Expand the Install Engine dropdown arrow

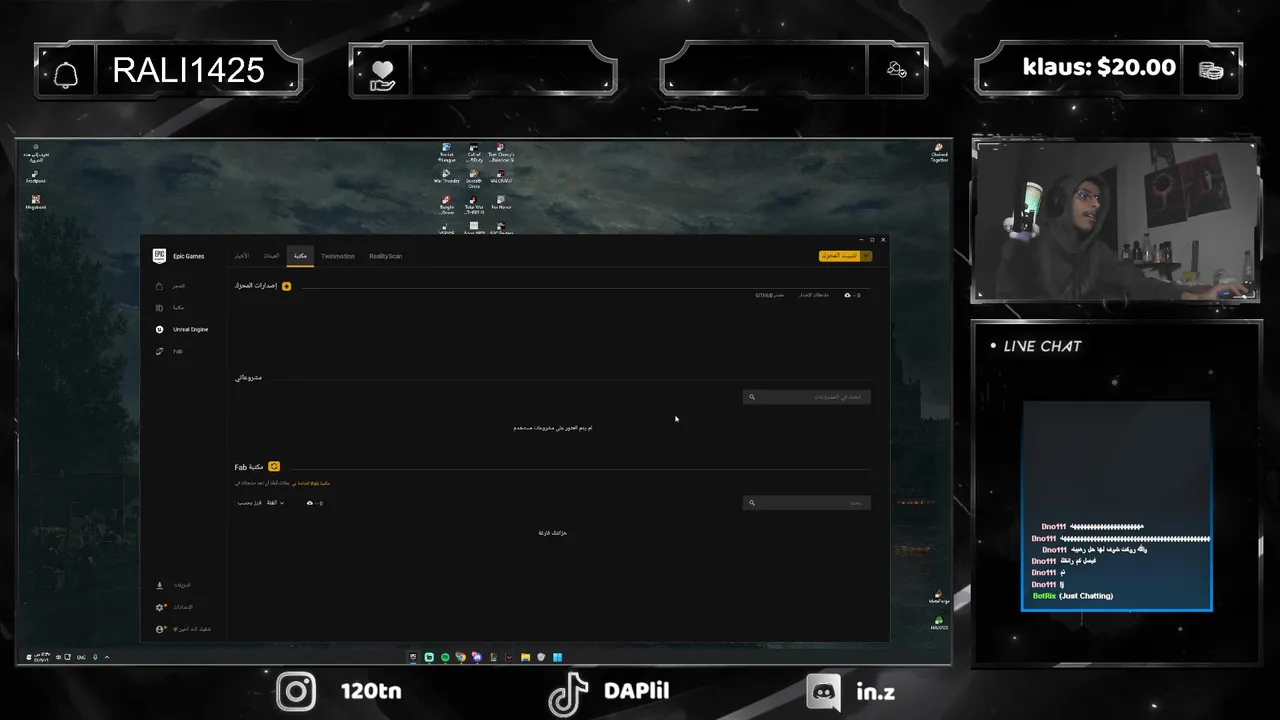(x=866, y=256)
